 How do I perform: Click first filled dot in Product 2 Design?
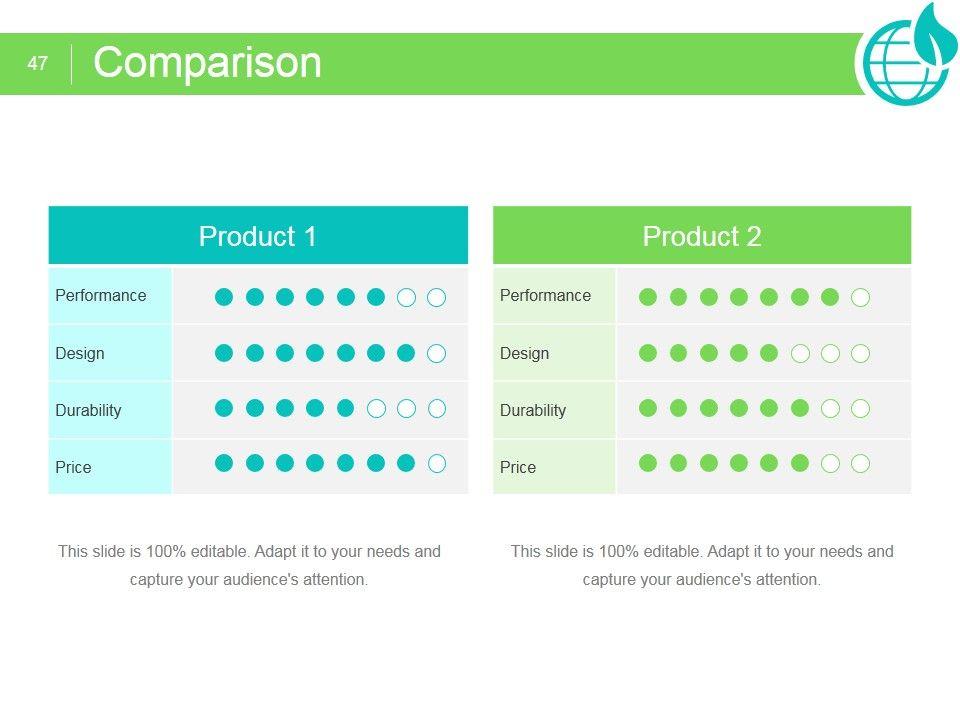click(x=648, y=353)
